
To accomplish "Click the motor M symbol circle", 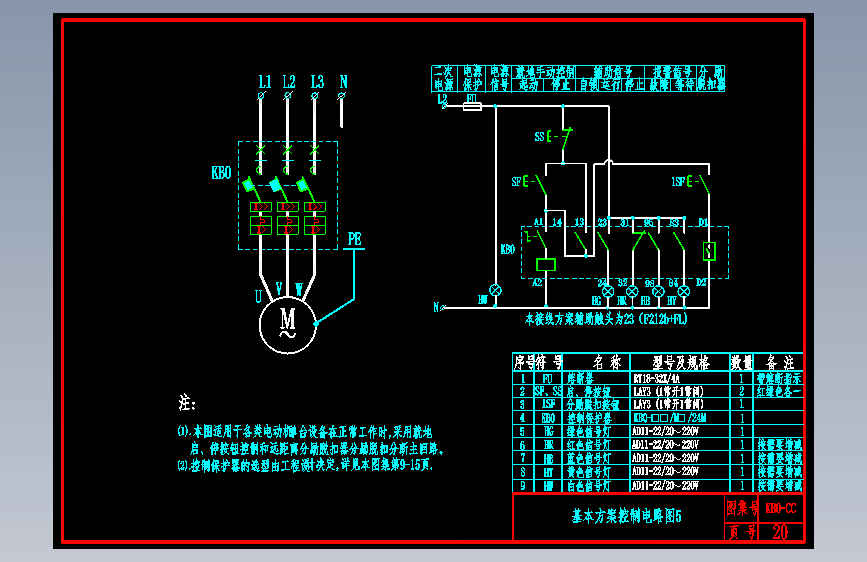I will click(288, 325).
